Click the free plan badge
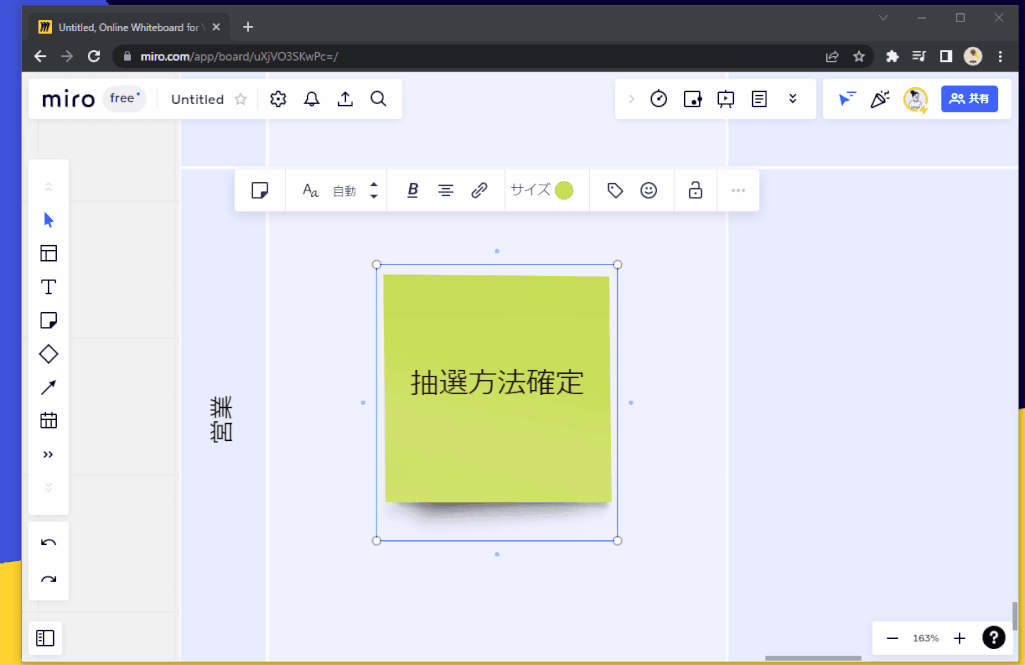Viewport: 1025px width, 665px height. [x=124, y=99]
